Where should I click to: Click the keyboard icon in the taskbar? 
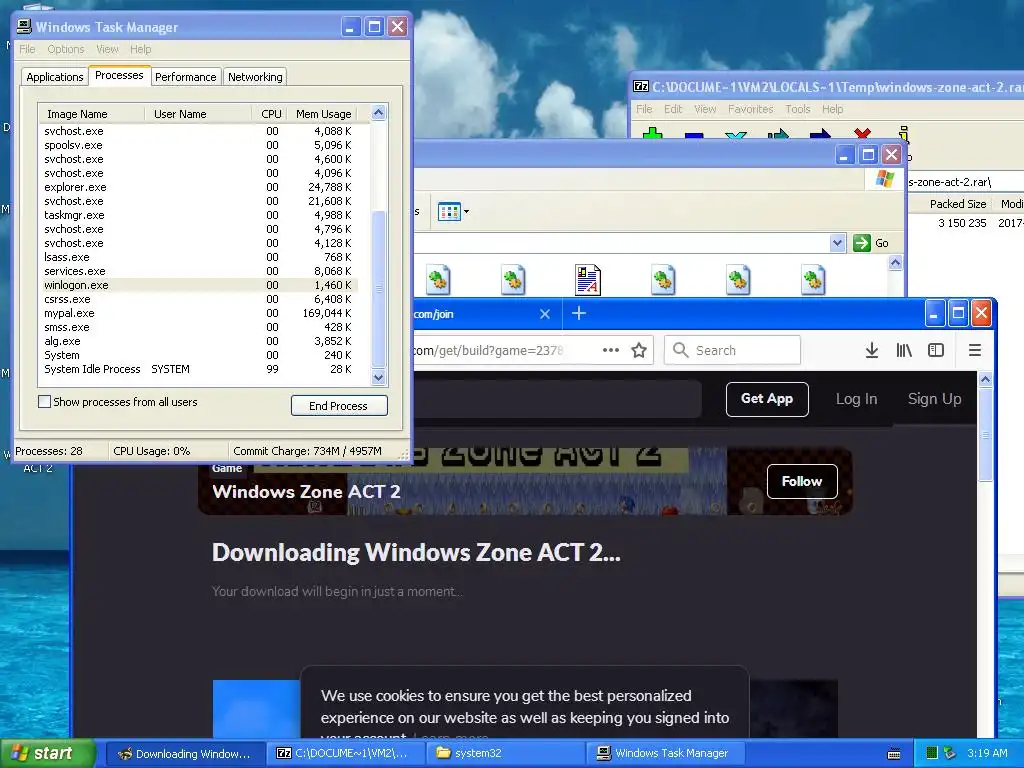point(893,754)
